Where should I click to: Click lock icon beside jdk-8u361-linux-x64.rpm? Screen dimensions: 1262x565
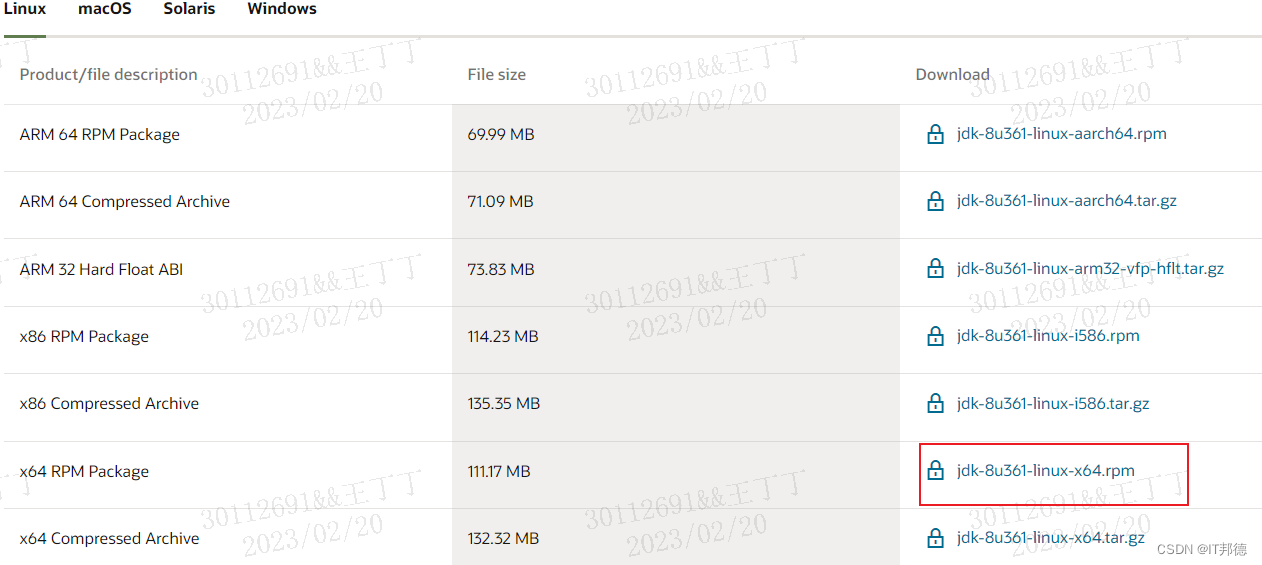[935, 471]
